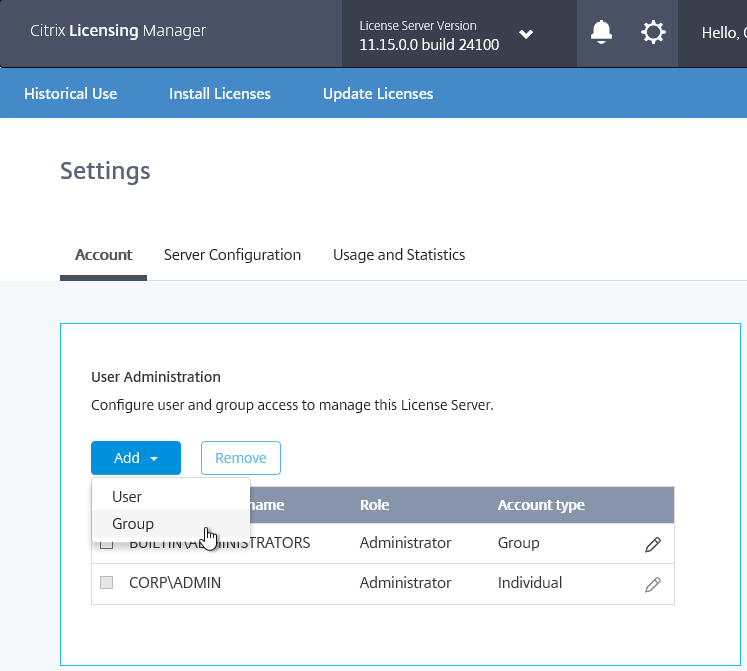
Task: Open the Server Configuration tab
Action: pyautogui.click(x=232, y=255)
